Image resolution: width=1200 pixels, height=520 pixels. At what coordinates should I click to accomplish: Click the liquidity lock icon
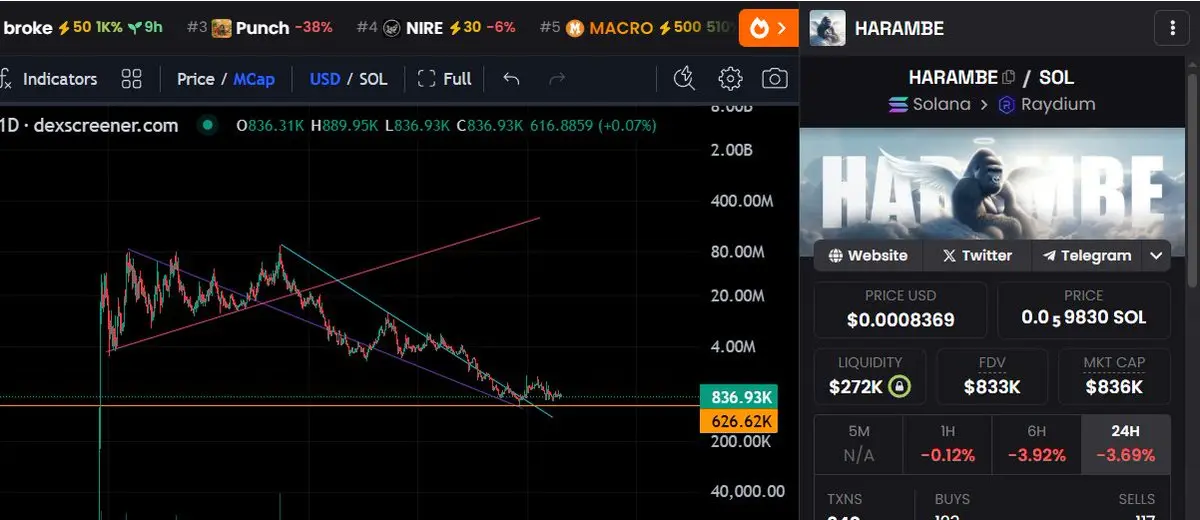point(901,387)
